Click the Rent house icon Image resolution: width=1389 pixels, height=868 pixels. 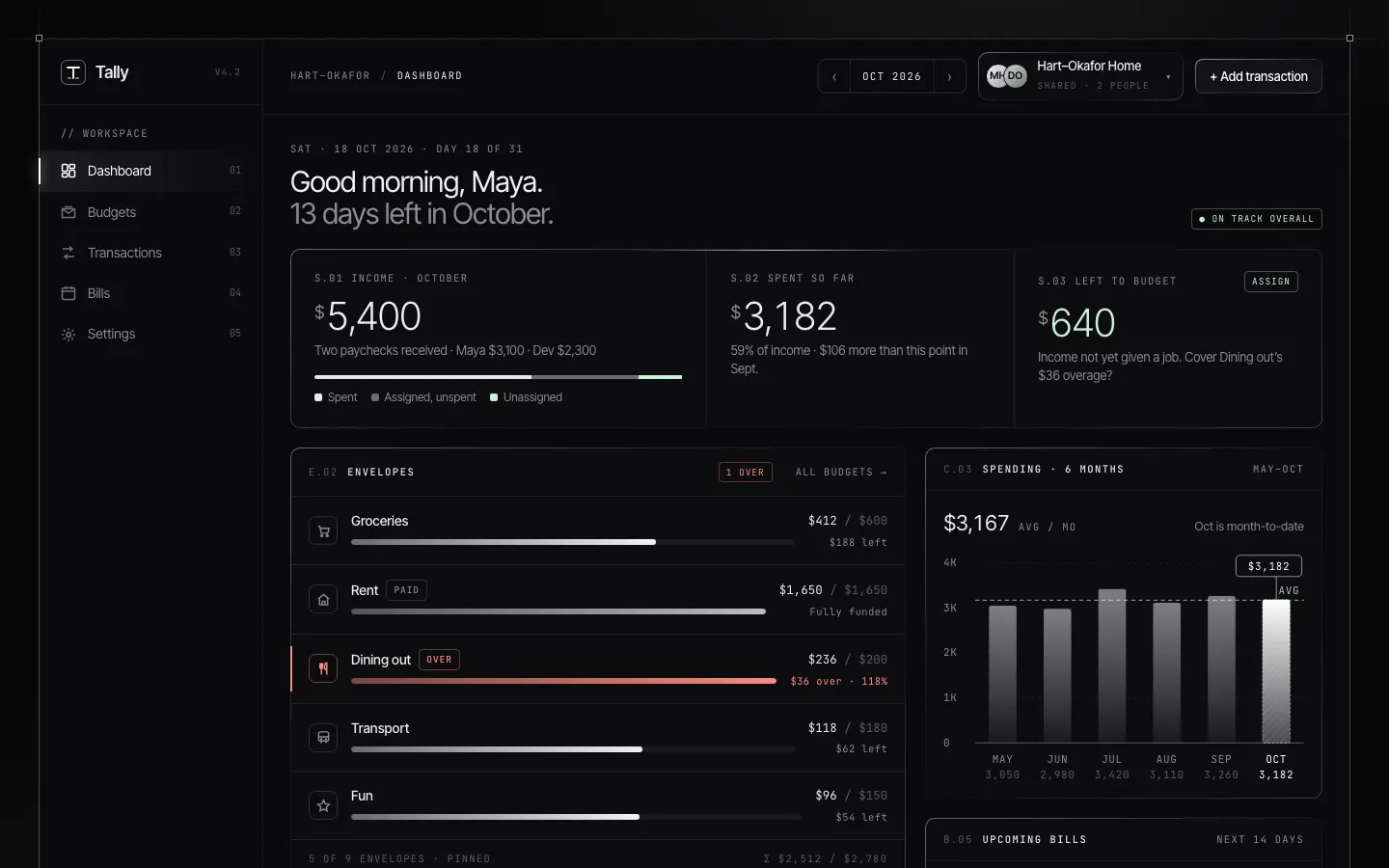tap(323, 599)
